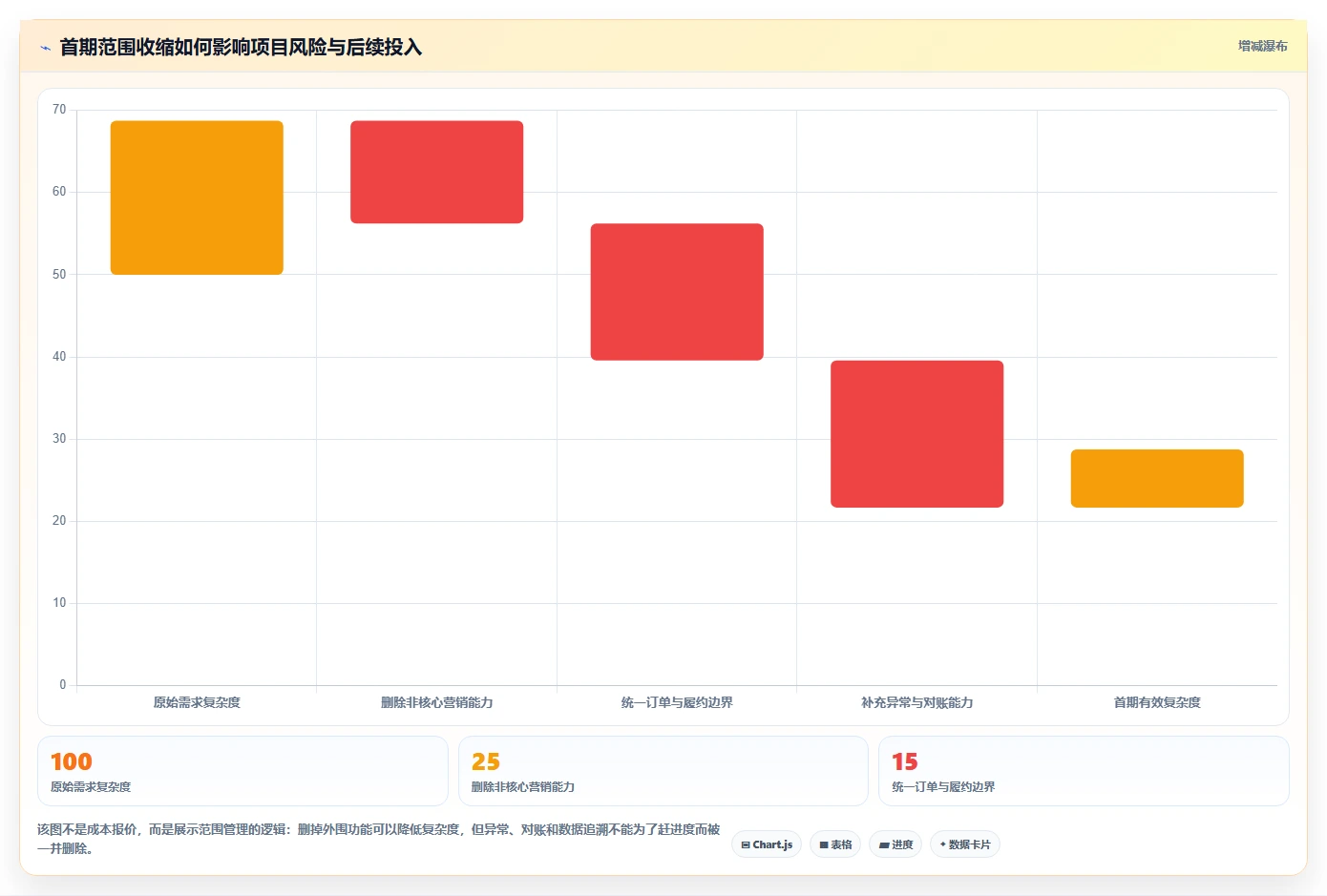Screen dimensions: 1327x896
Task: Click the y-axis value 70
Action: coord(59,110)
